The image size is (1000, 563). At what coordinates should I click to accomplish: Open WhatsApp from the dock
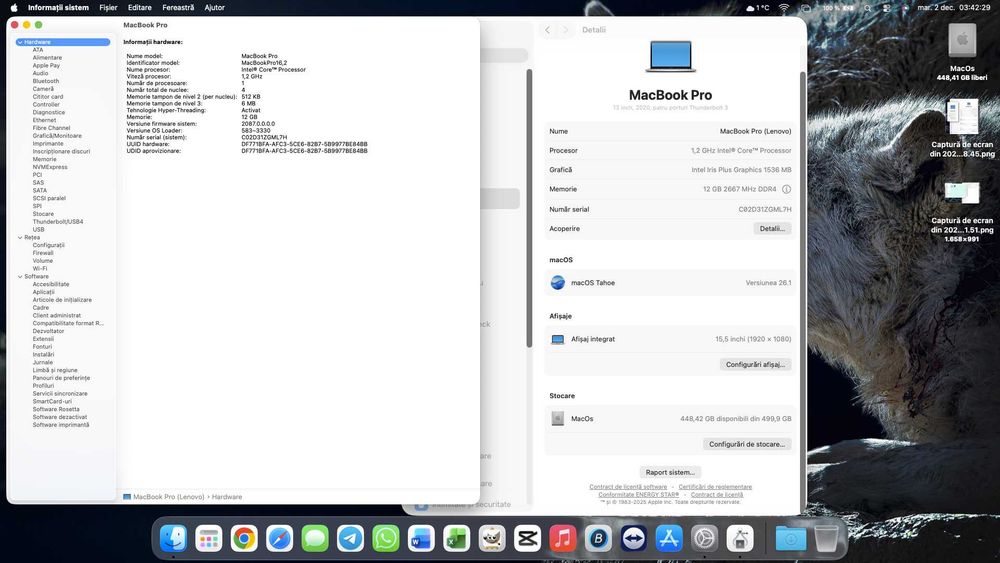(x=386, y=539)
